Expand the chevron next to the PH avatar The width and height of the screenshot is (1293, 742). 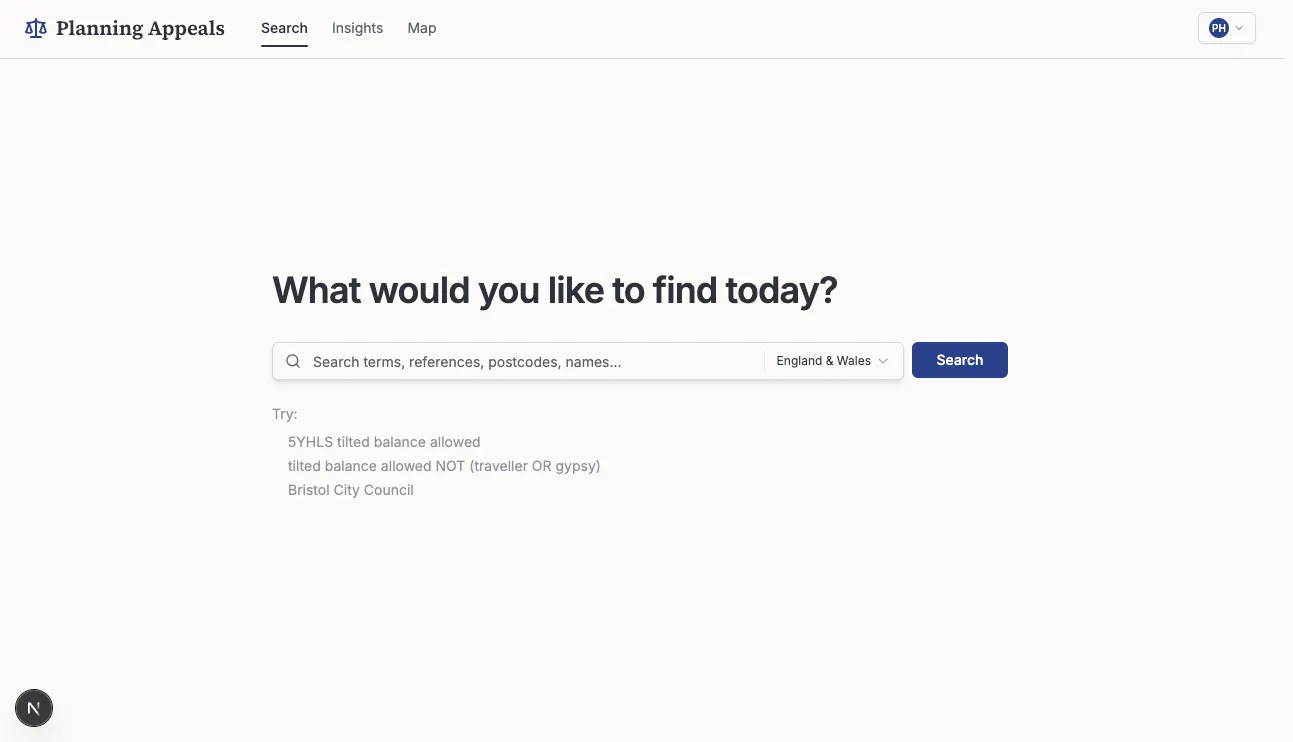click(1238, 28)
